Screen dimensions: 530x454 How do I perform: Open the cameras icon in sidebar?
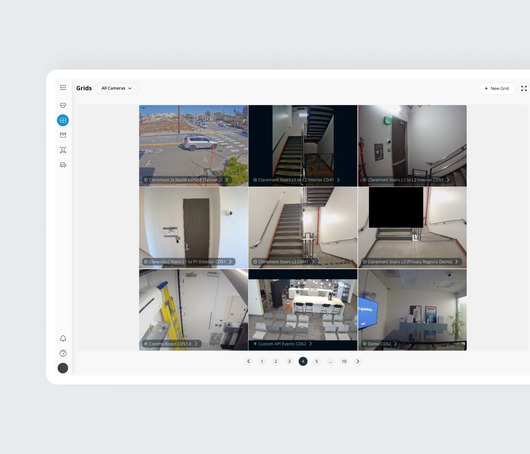point(63,105)
